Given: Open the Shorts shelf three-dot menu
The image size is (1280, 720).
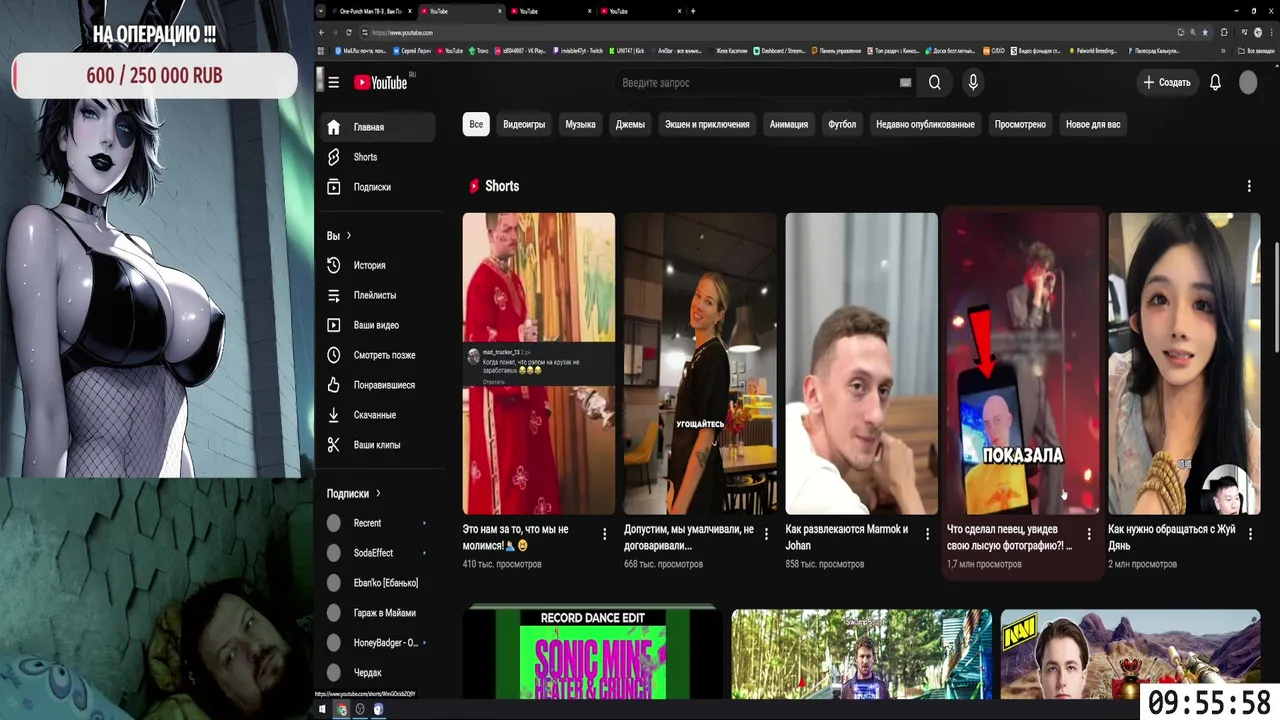Looking at the screenshot, I should click(1249, 186).
